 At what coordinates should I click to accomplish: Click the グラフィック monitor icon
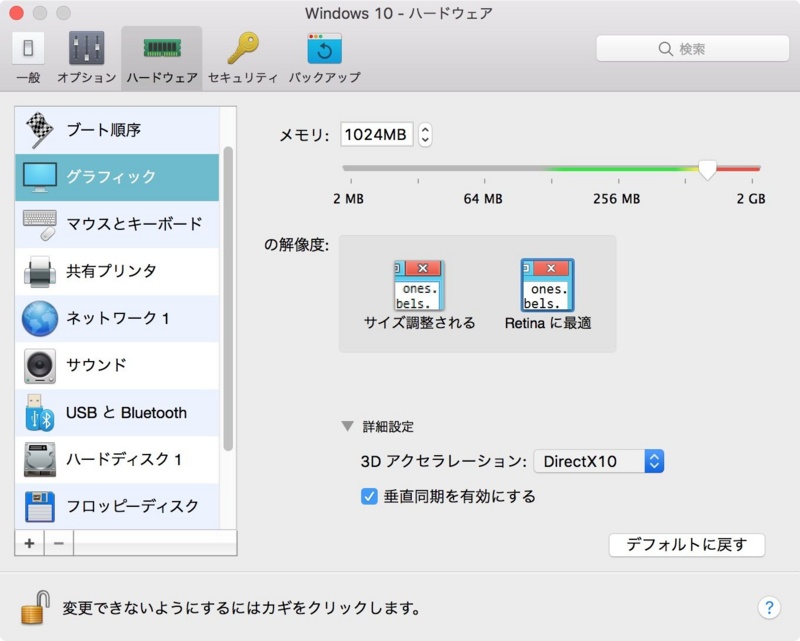coord(39,177)
